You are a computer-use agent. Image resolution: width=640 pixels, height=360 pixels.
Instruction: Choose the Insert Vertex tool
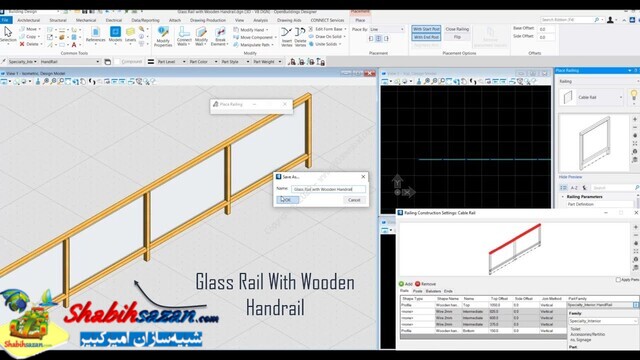[287, 37]
